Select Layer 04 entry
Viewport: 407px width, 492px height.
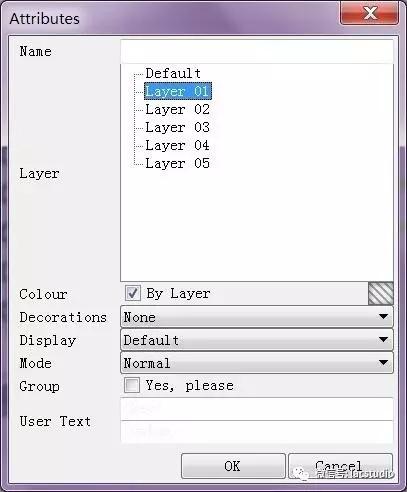[177, 145]
